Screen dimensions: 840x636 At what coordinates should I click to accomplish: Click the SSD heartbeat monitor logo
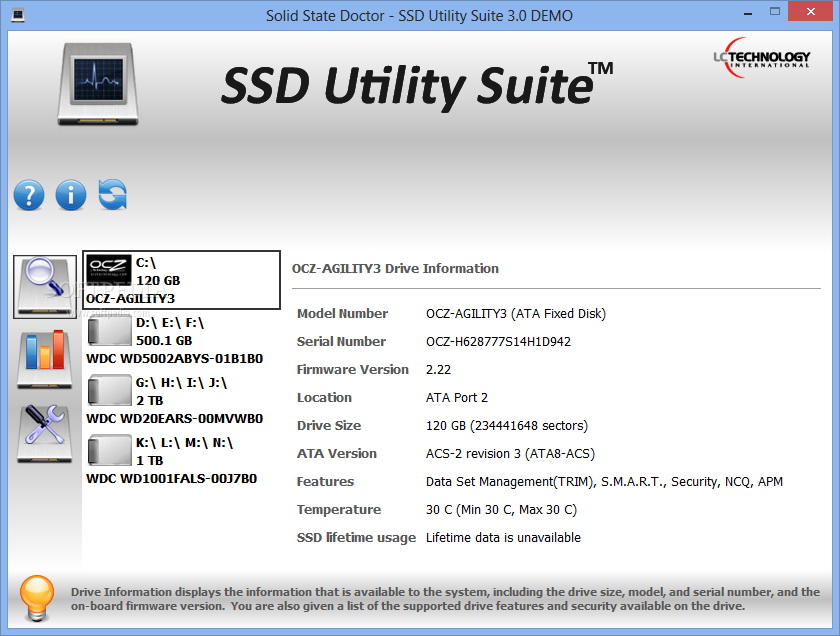pyautogui.click(x=98, y=84)
